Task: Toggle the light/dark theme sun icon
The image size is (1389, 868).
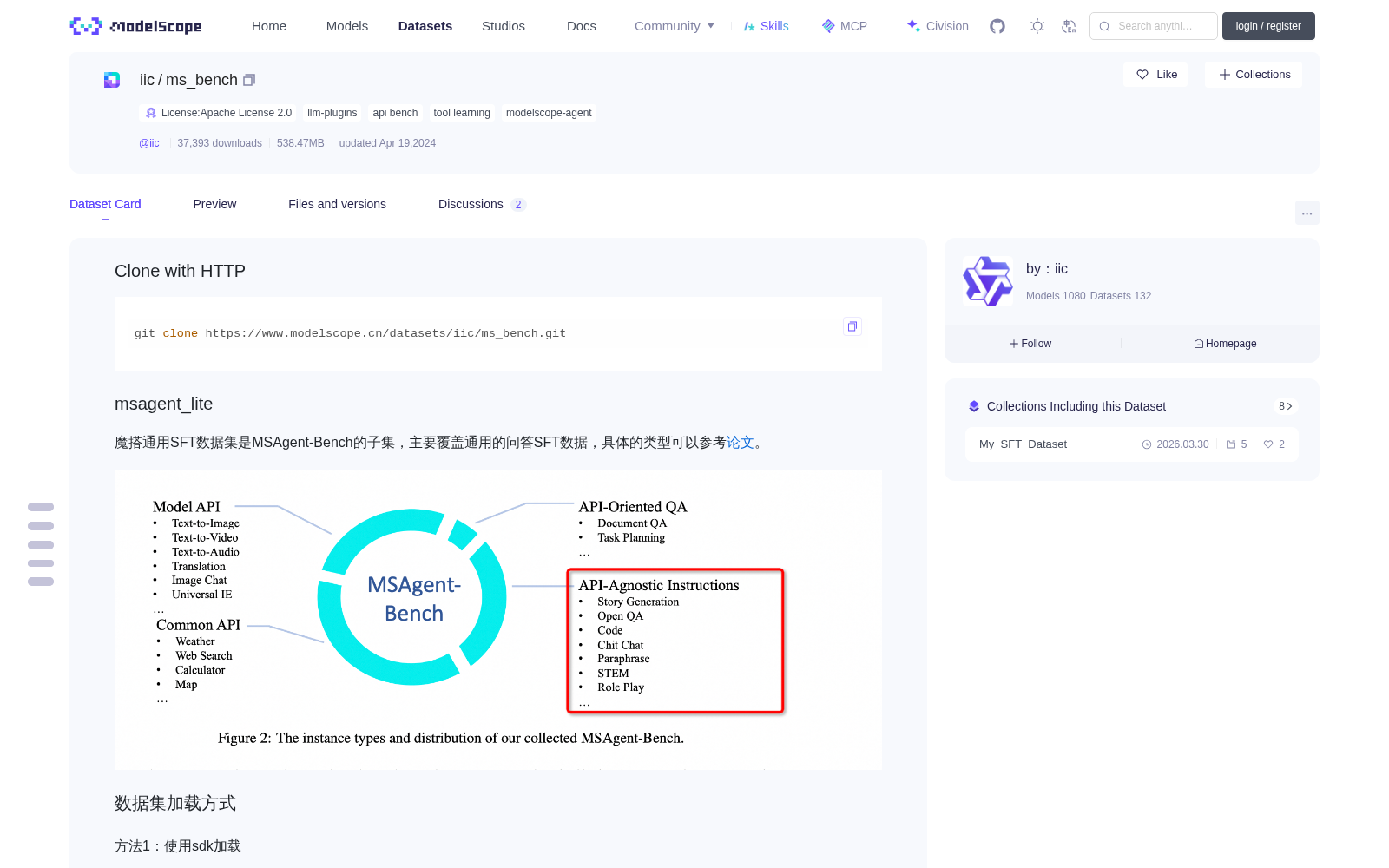Action: 1037,26
